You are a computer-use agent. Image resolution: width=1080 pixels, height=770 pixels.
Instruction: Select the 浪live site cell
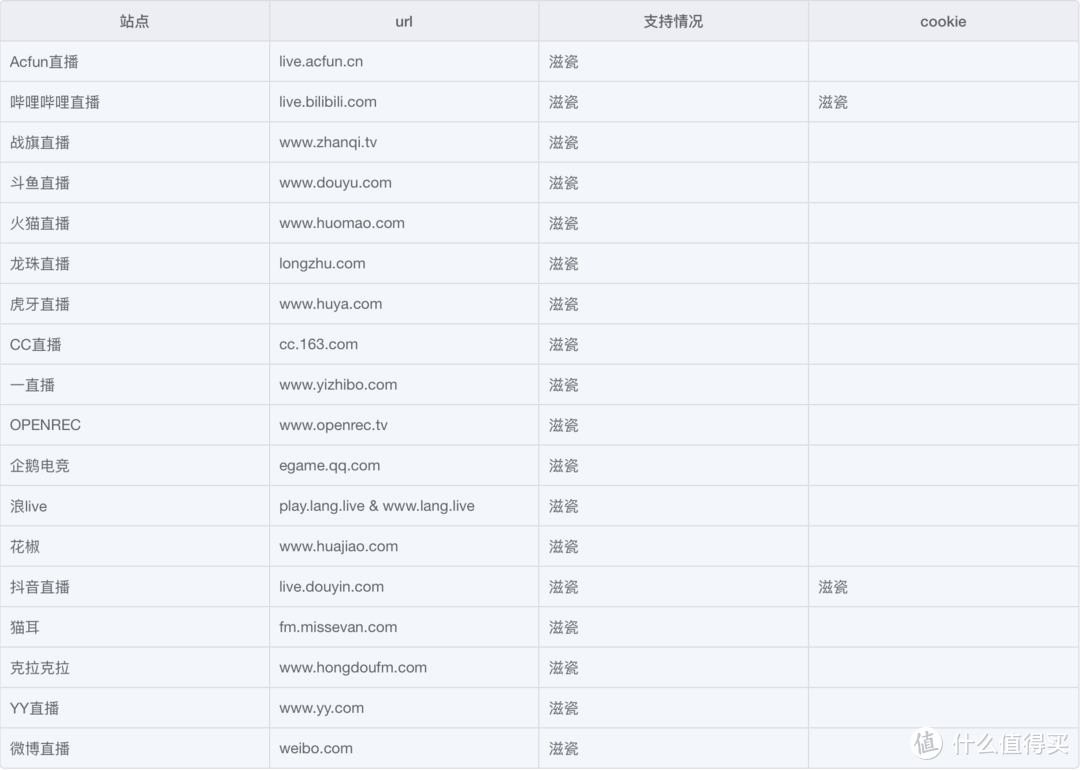tap(134, 506)
